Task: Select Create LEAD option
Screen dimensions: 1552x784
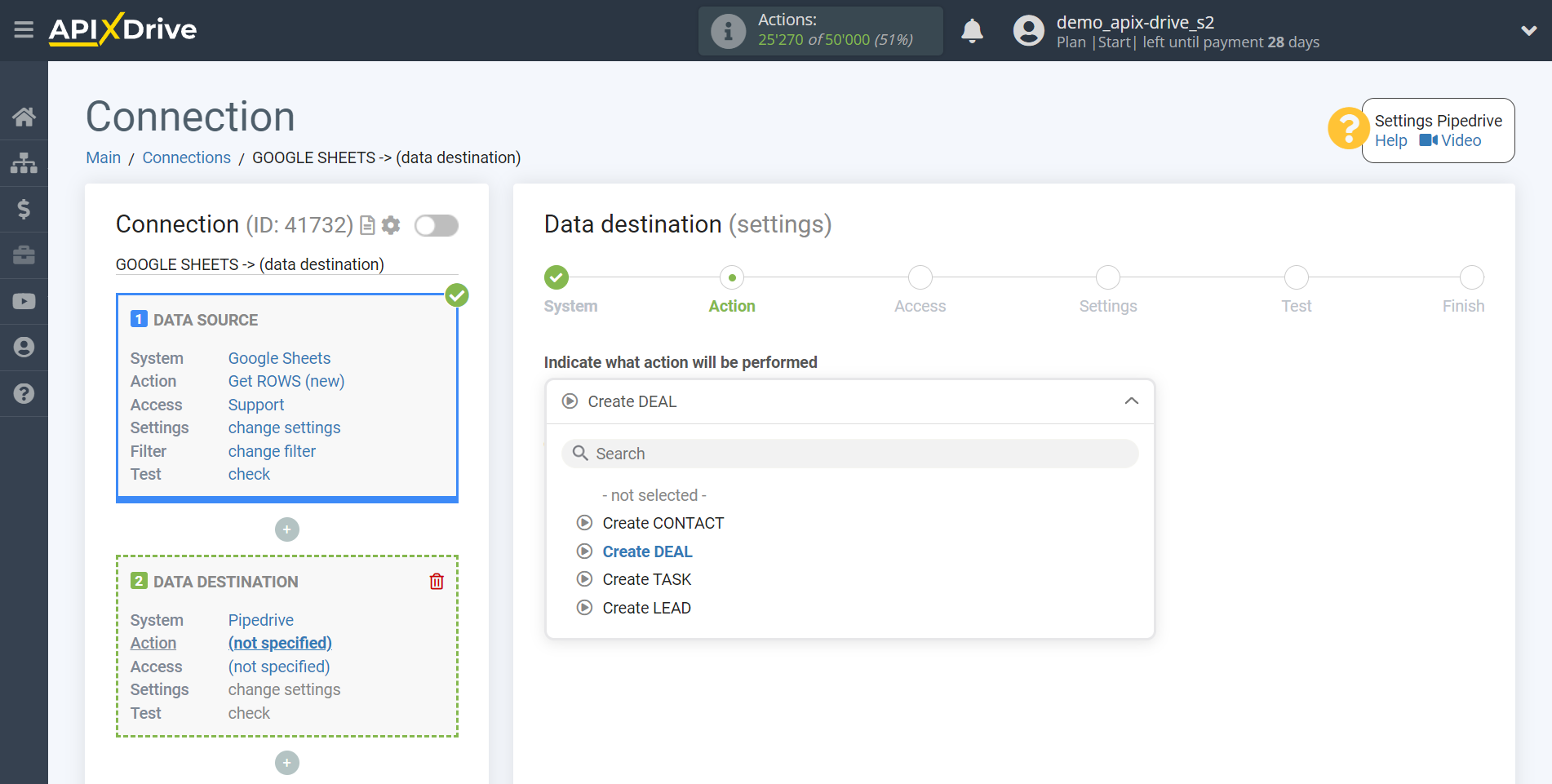Action: click(x=646, y=608)
